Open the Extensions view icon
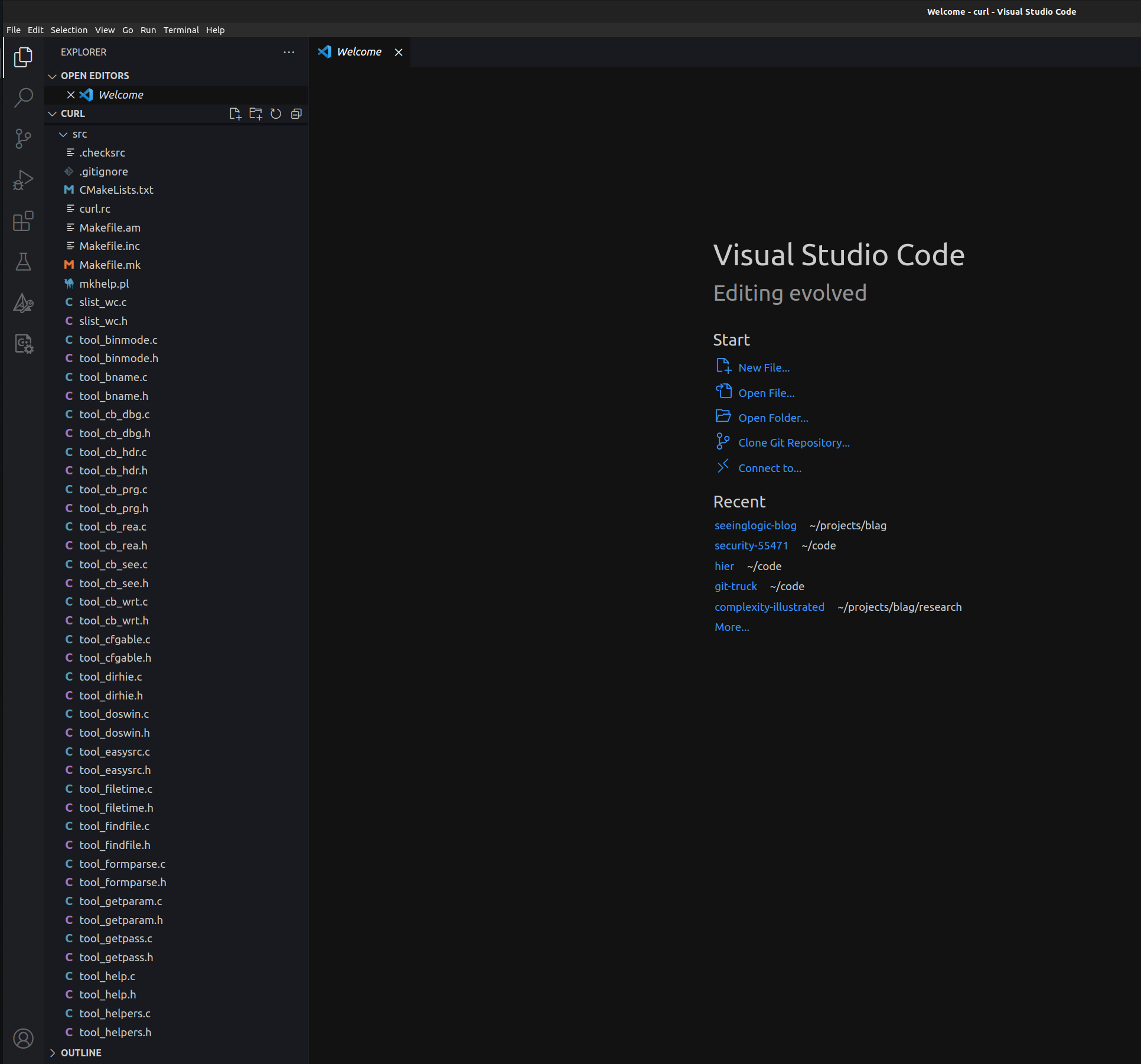This screenshot has width=1141, height=1064. pyautogui.click(x=23, y=221)
